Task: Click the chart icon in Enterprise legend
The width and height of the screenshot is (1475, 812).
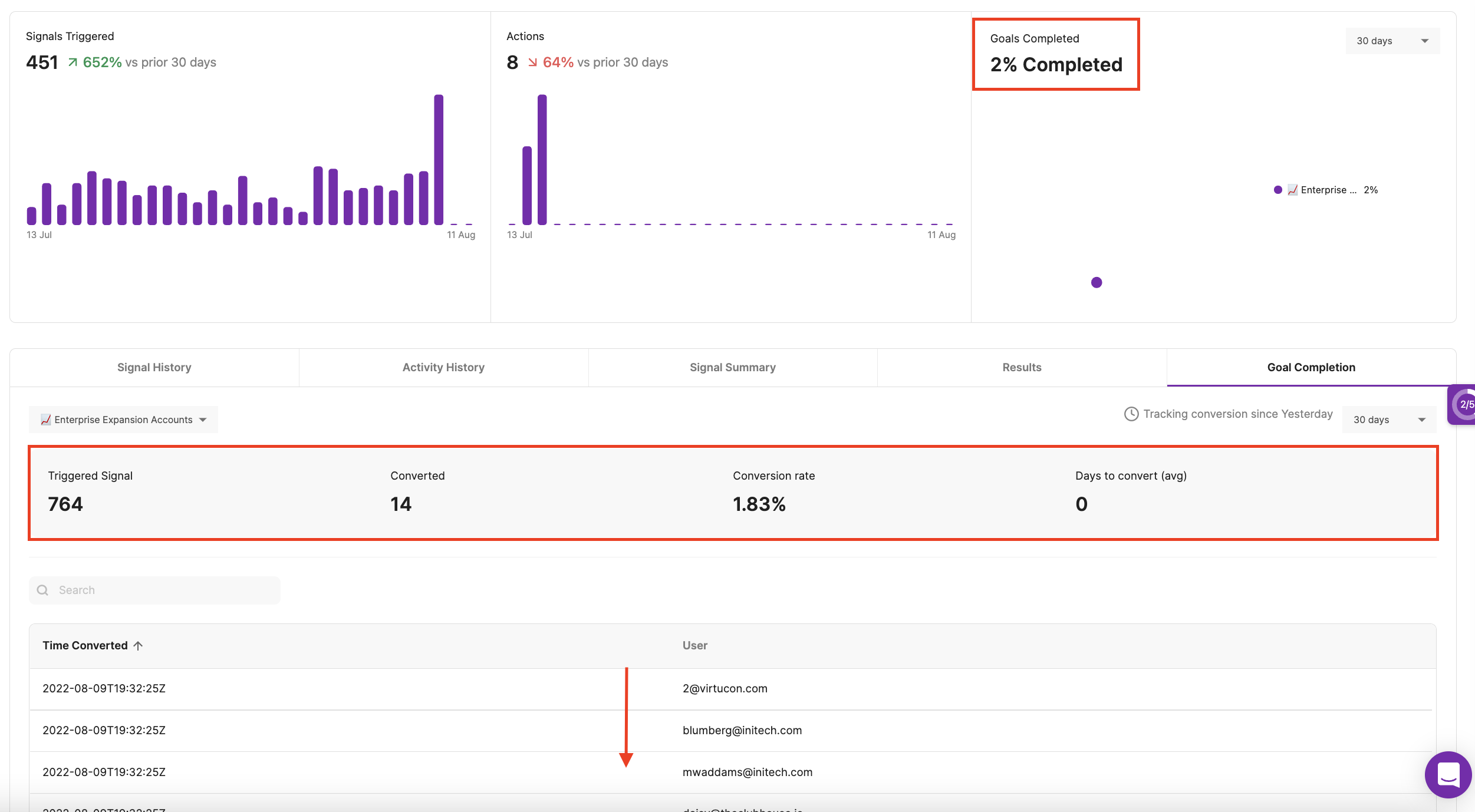Action: (x=1292, y=190)
